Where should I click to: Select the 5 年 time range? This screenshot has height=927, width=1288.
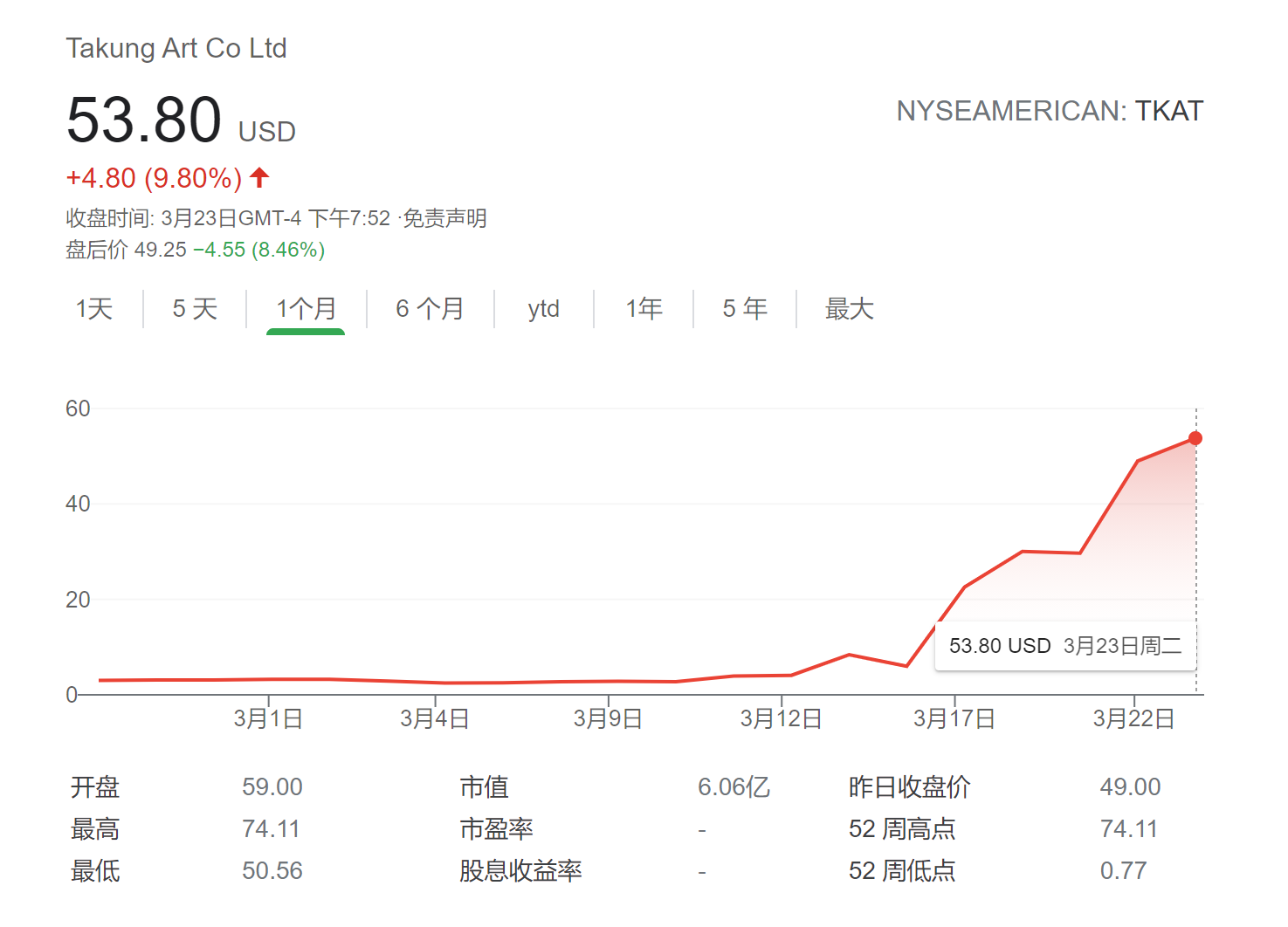(745, 309)
